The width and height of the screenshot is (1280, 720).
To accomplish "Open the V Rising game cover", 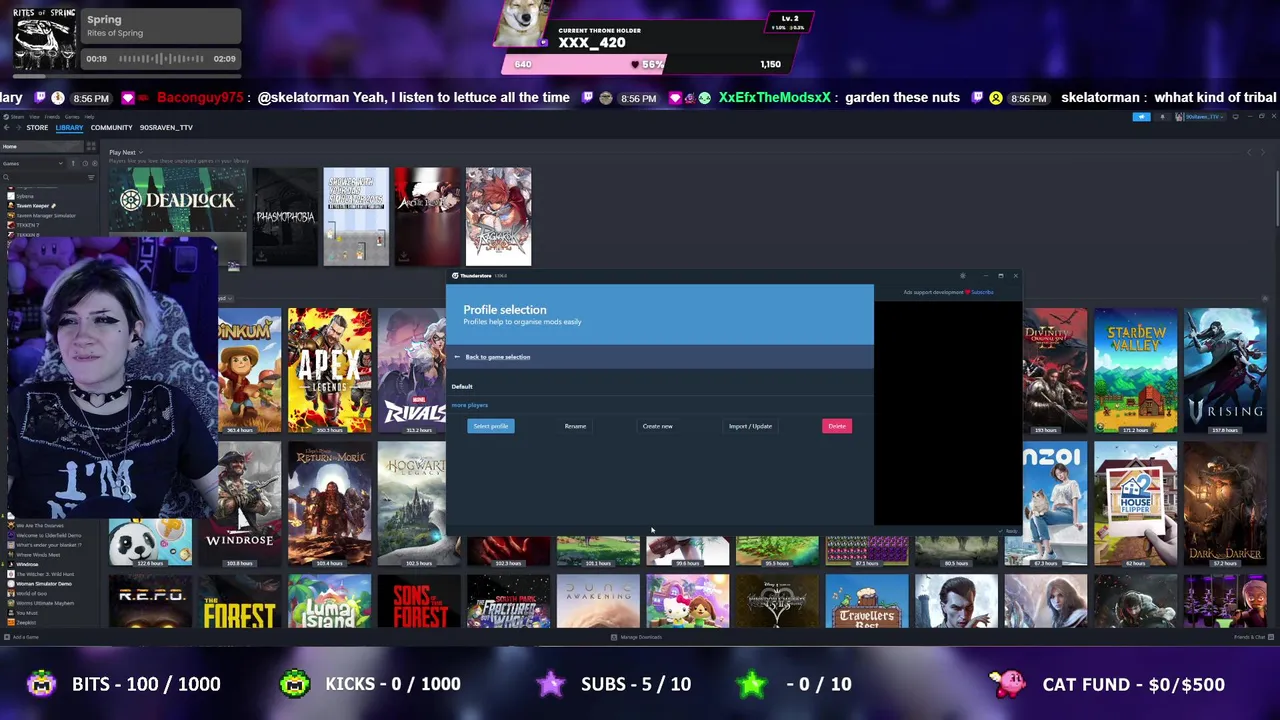I will [x=1225, y=371].
